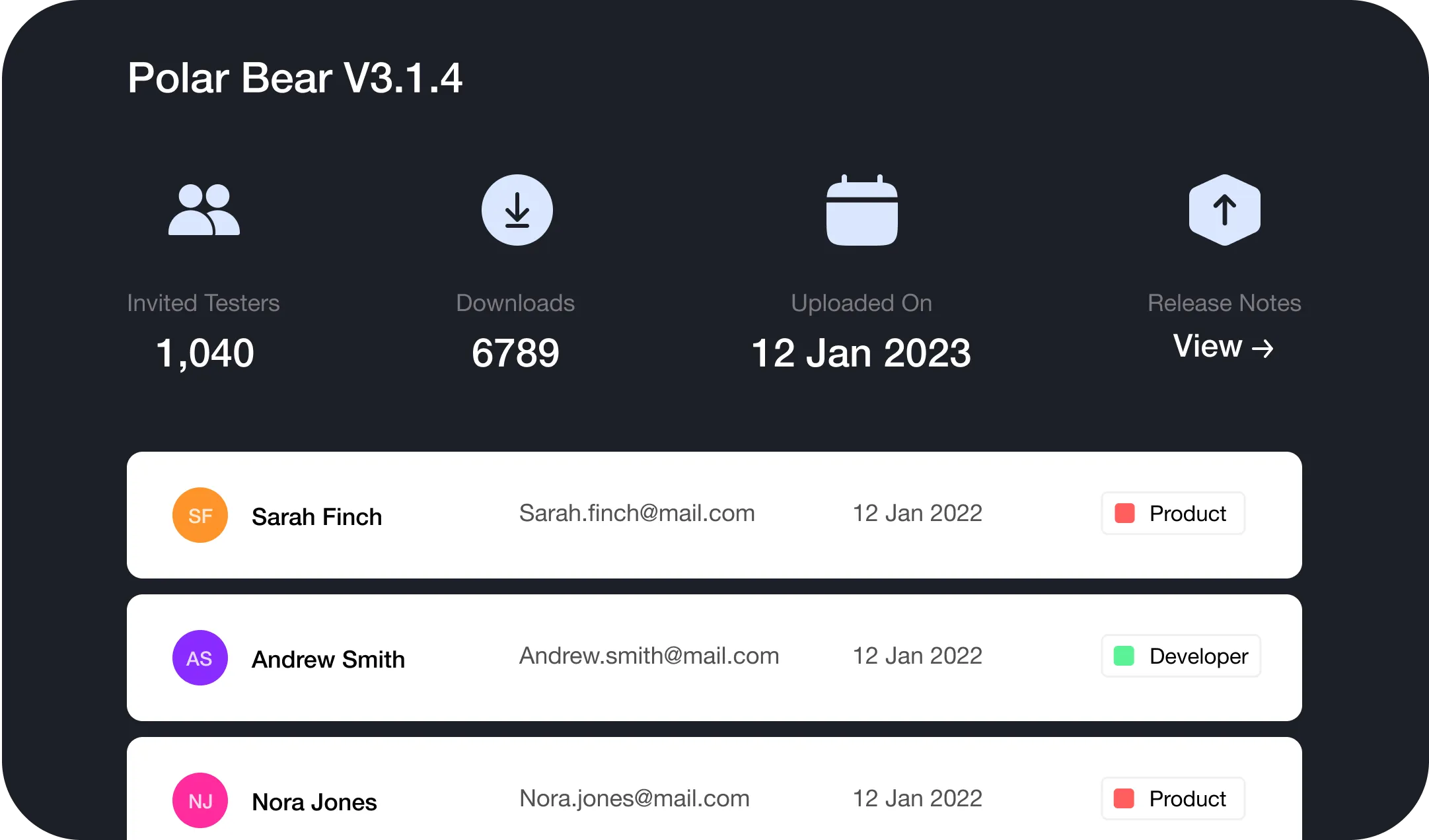Image resolution: width=1429 pixels, height=840 pixels.
Task: Click the Downloads arrow icon
Action: click(x=517, y=210)
